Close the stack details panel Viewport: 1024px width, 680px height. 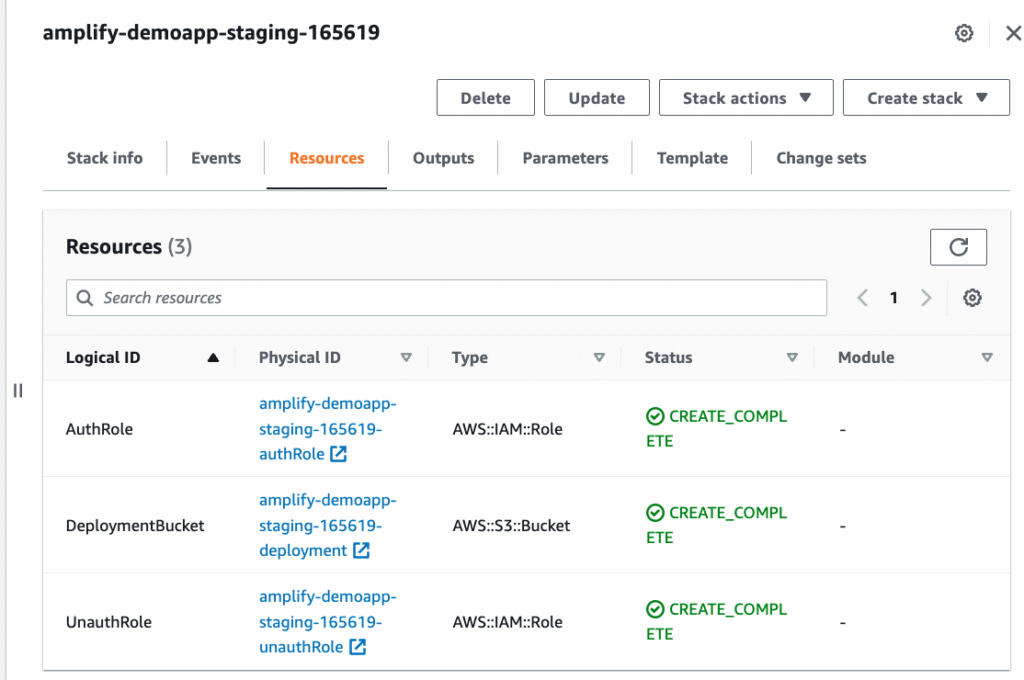point(1013,33)
